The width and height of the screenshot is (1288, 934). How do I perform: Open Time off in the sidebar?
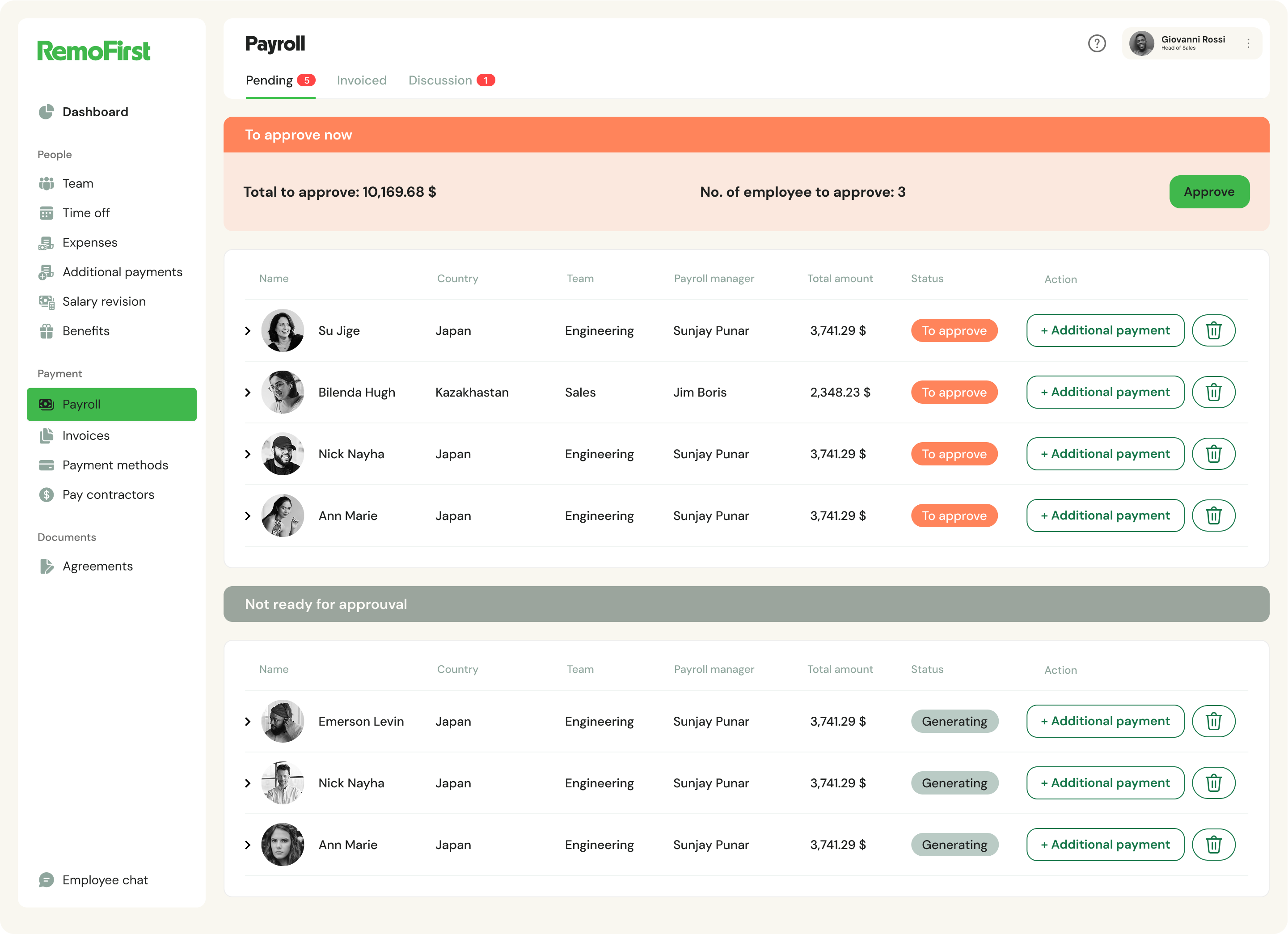click(86, 213)
